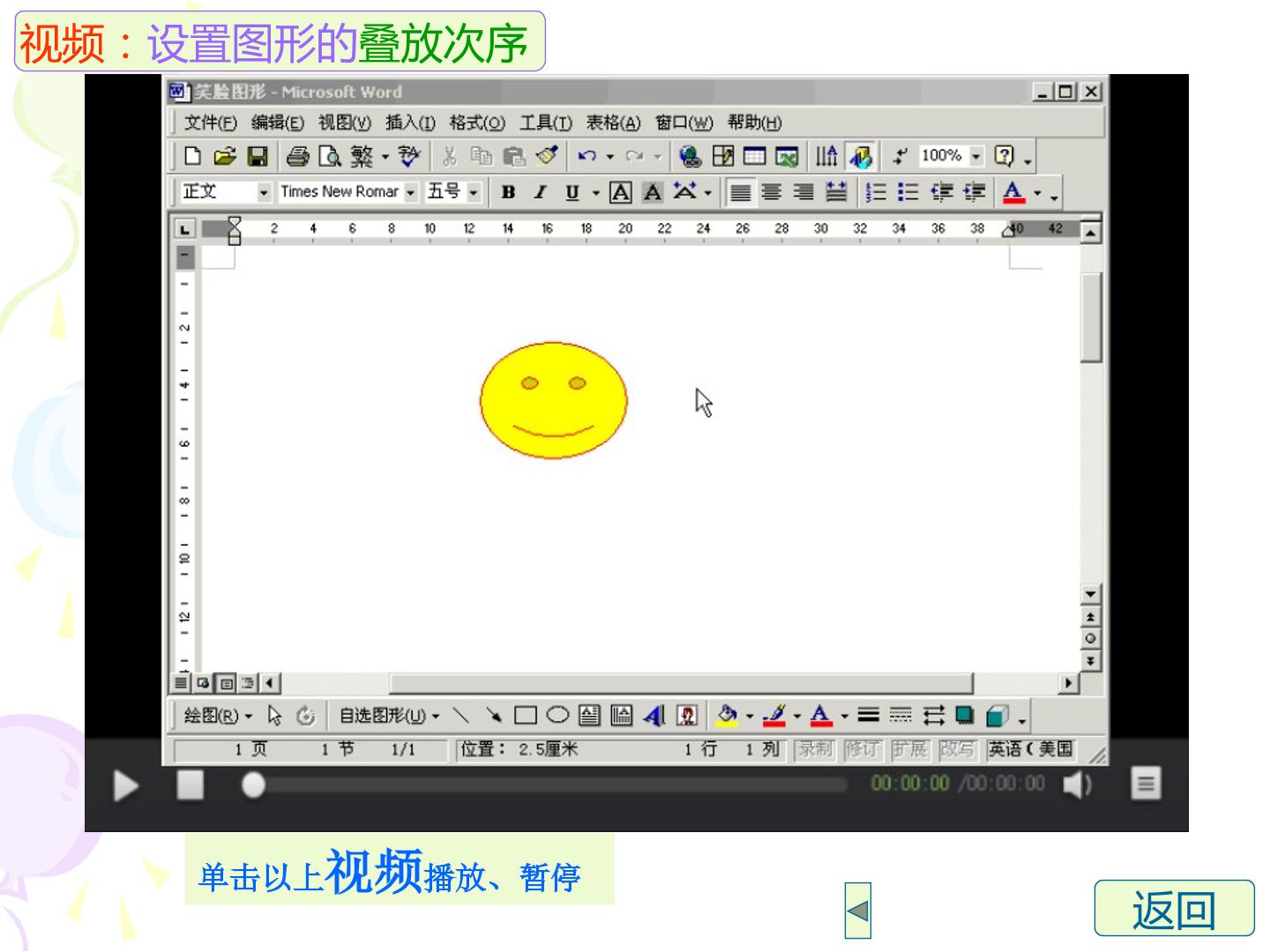Create a new blank document
This screenshot has height=952, width=1270.
pos(192,157)
